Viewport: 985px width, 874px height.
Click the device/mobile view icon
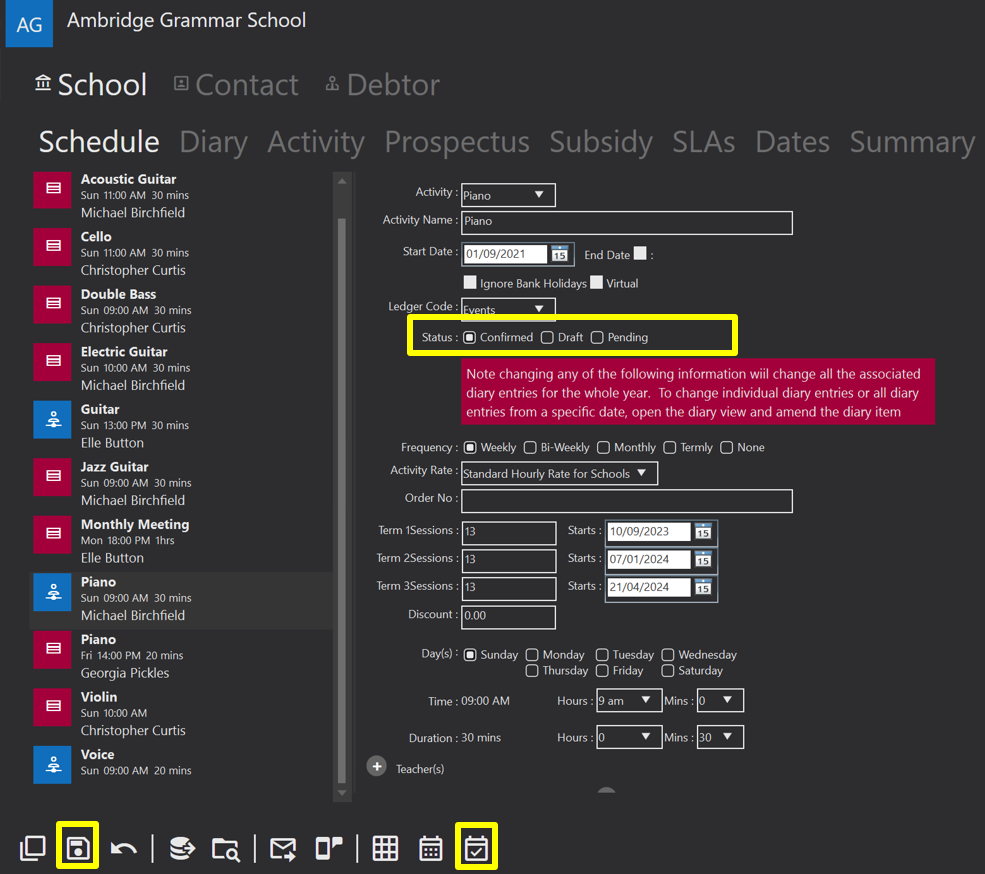click(328, 848)
